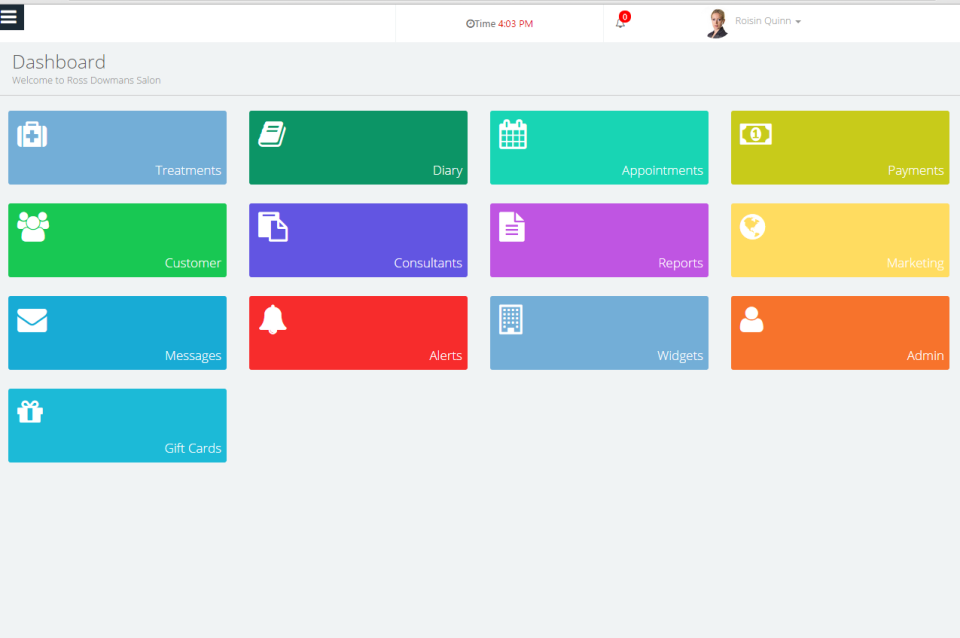Click the gift icon on Gift Cards
The image size is (960, 638).
pos(30,412)
